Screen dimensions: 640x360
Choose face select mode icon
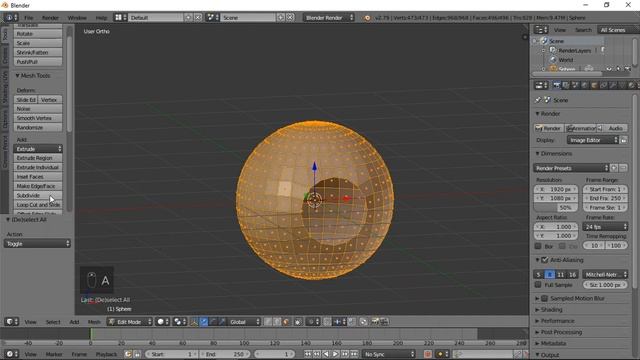pyautogui.click(x=286, y=322)
